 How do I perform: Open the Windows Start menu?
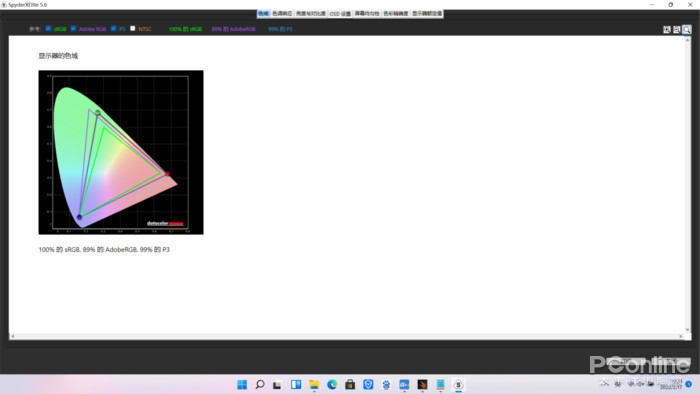pyautogui.click(x=242, y=385)
